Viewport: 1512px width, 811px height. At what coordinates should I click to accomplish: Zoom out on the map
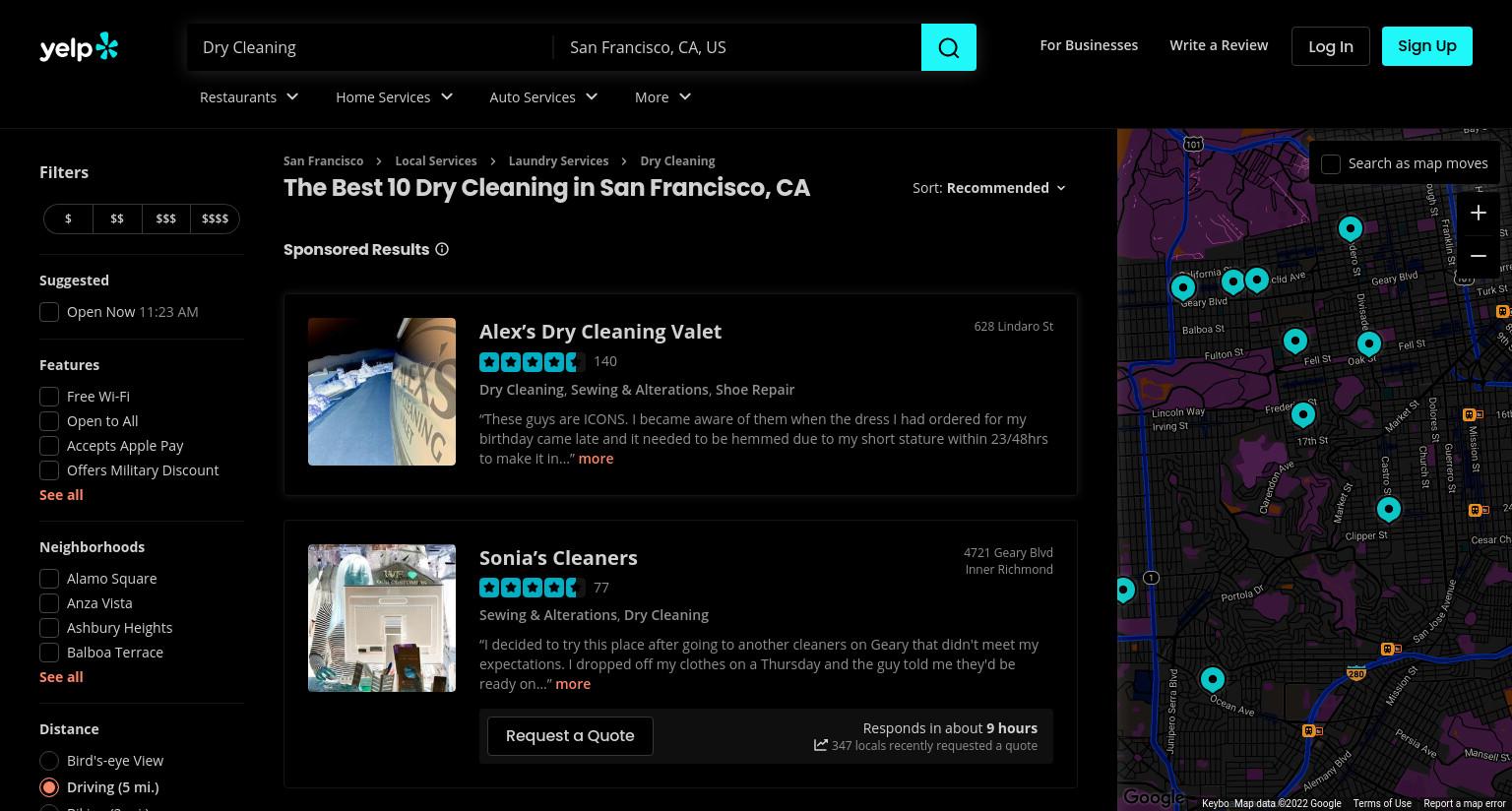(x=1479, y=256)
